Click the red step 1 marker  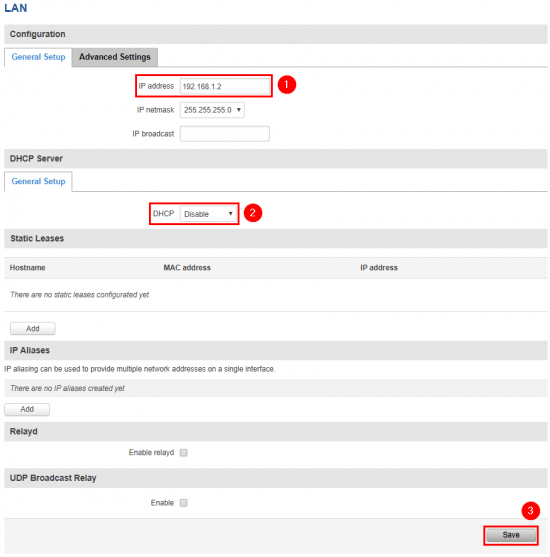(x=286, y=85)
